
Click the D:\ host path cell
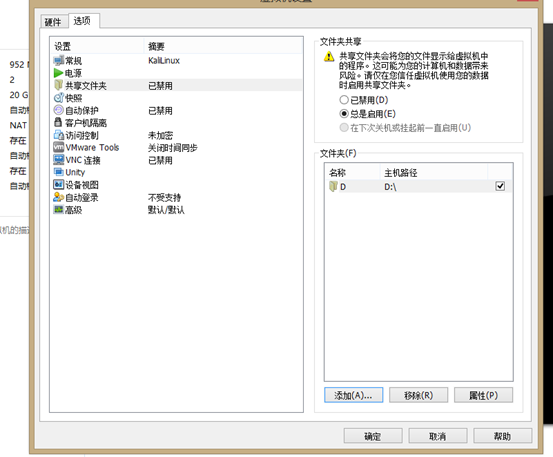click(x=390, y=187)
